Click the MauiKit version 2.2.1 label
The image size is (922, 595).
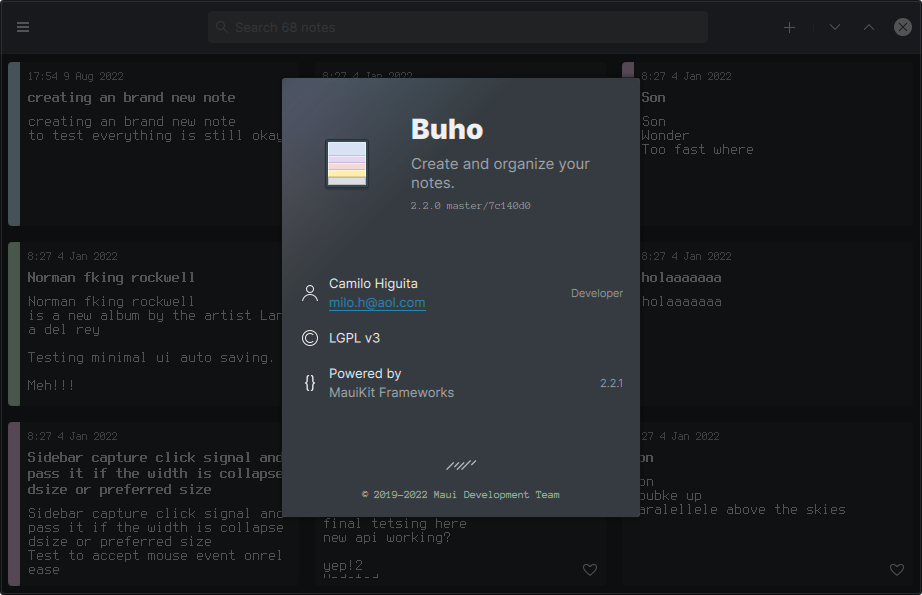point(612,383)
